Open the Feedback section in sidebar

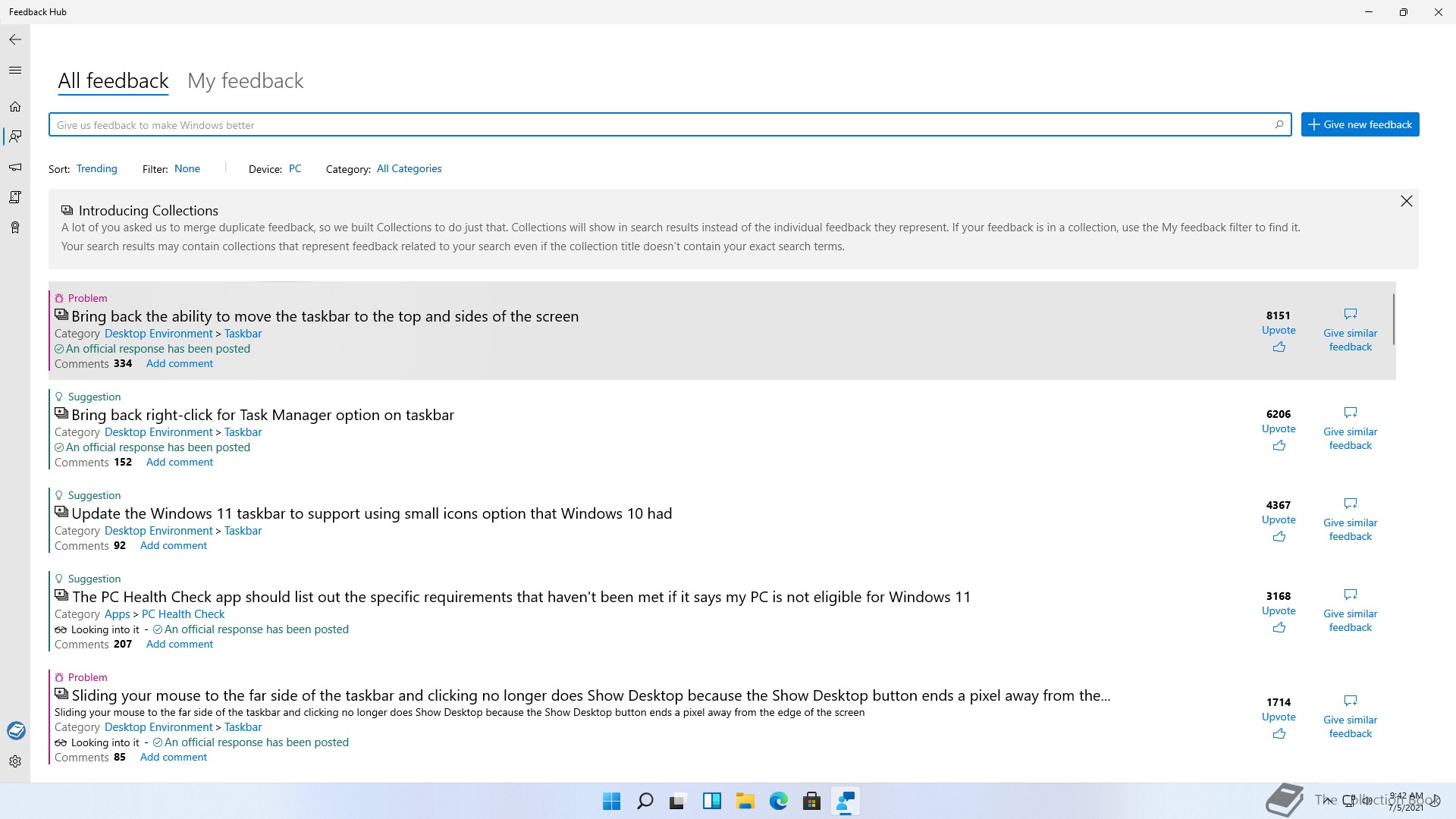(x=15, y=136)
